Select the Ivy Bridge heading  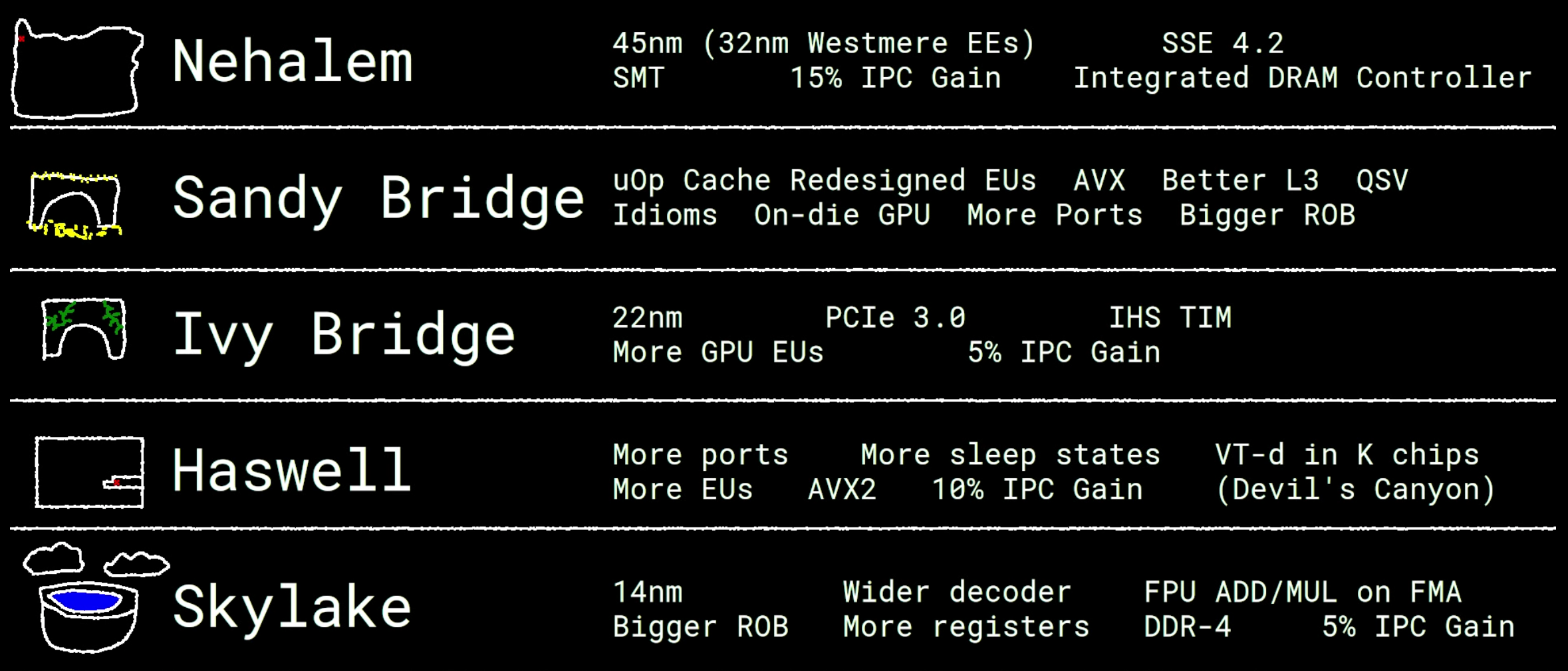344,336
